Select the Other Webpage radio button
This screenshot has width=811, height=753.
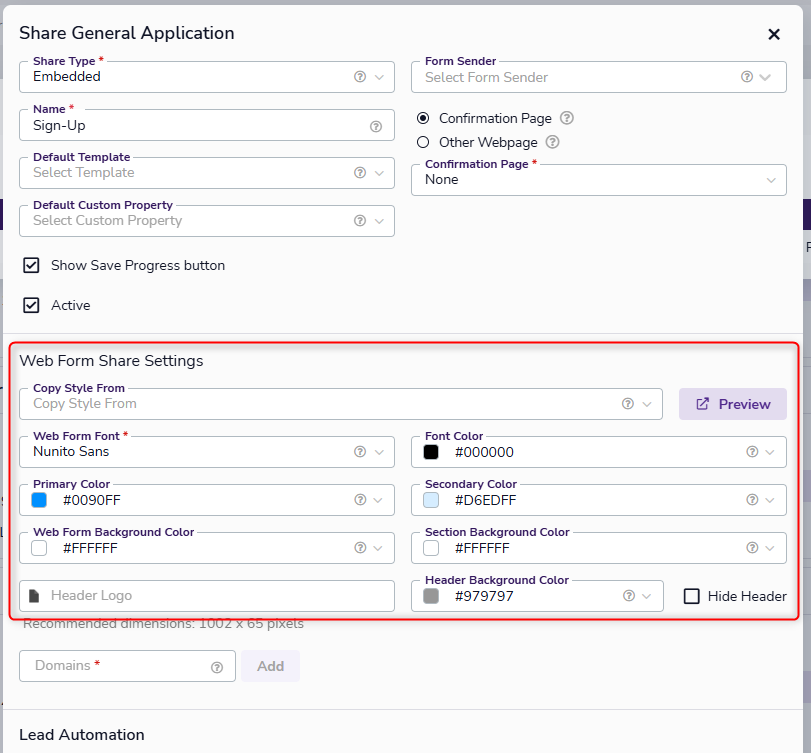click(x=423, y=142)
